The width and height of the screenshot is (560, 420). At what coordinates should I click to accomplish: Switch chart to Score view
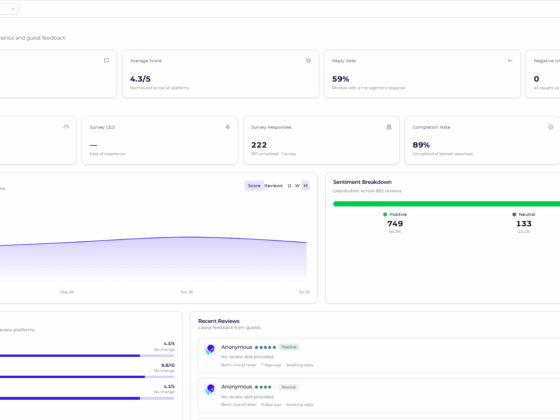pyautogui.click(x=254, y=186)
